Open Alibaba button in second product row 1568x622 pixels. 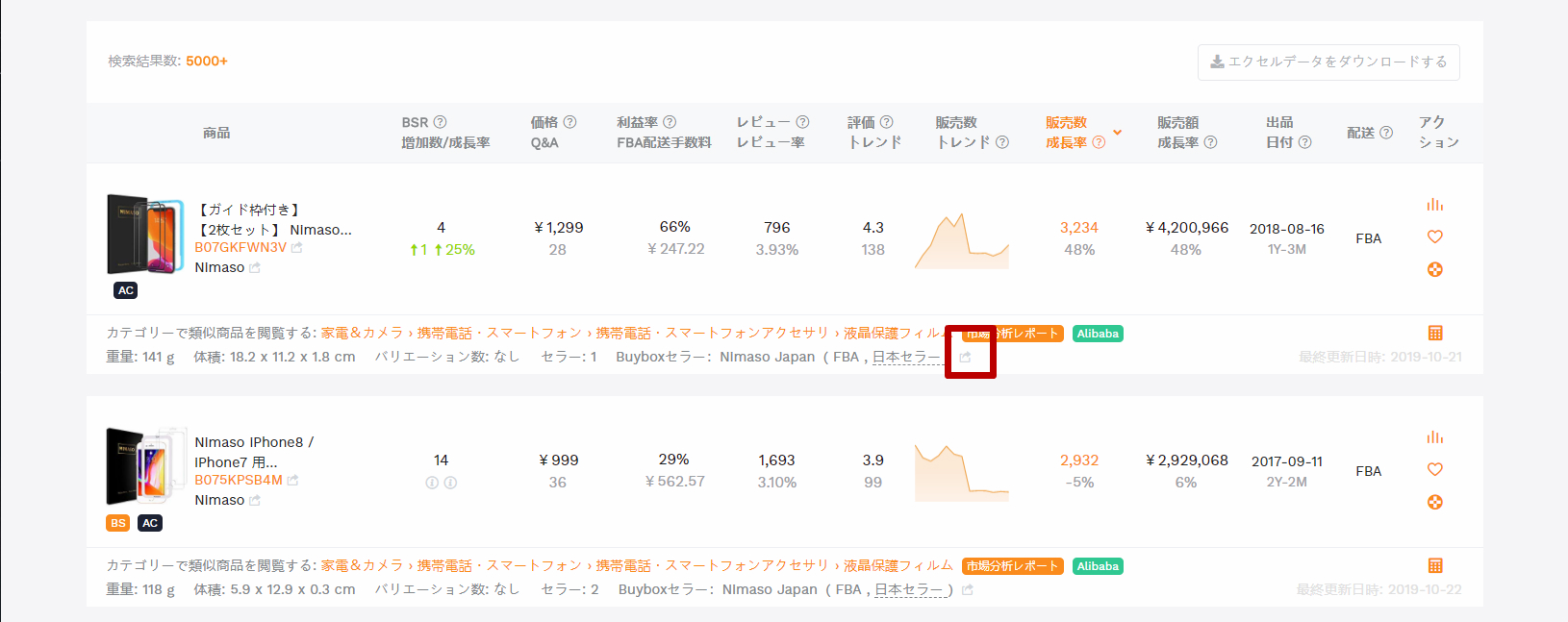pos(1098,566)
